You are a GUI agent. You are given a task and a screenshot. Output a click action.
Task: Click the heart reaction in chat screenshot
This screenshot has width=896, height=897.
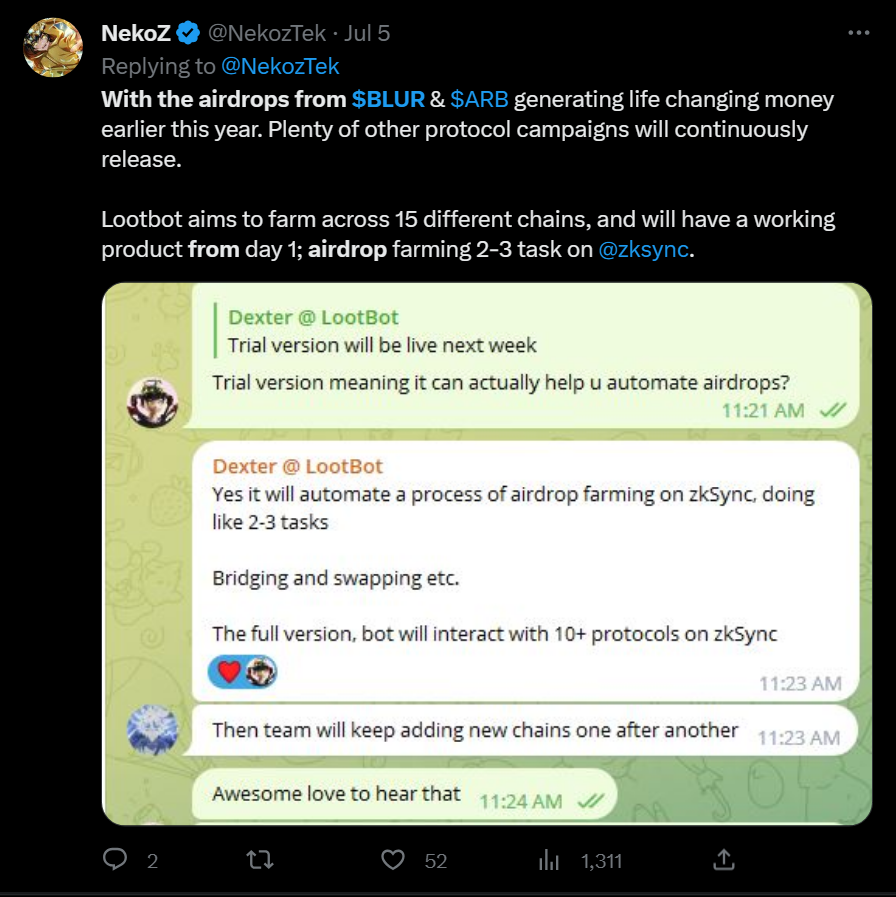[x=229, y=672]
